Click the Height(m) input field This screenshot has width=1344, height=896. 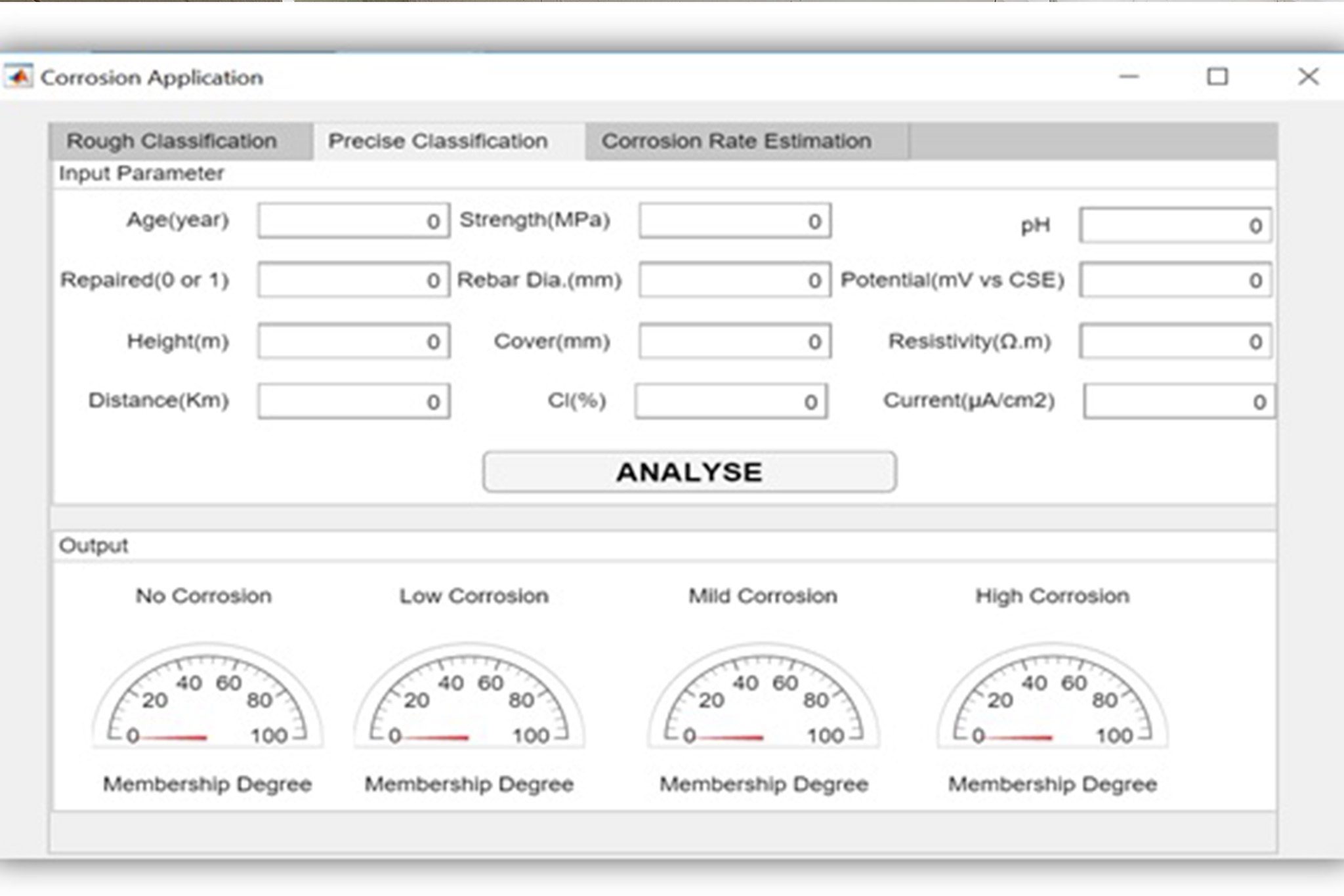point(354,341)
